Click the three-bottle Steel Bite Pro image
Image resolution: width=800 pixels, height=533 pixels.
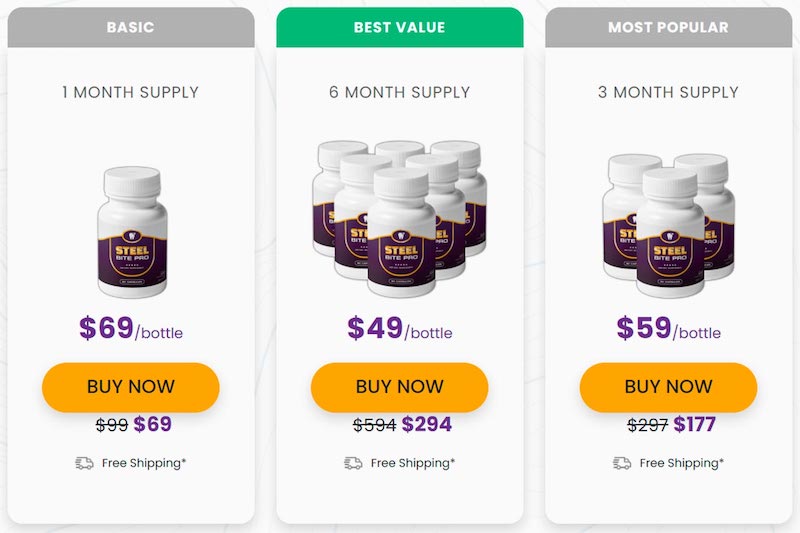pos(668,224)
